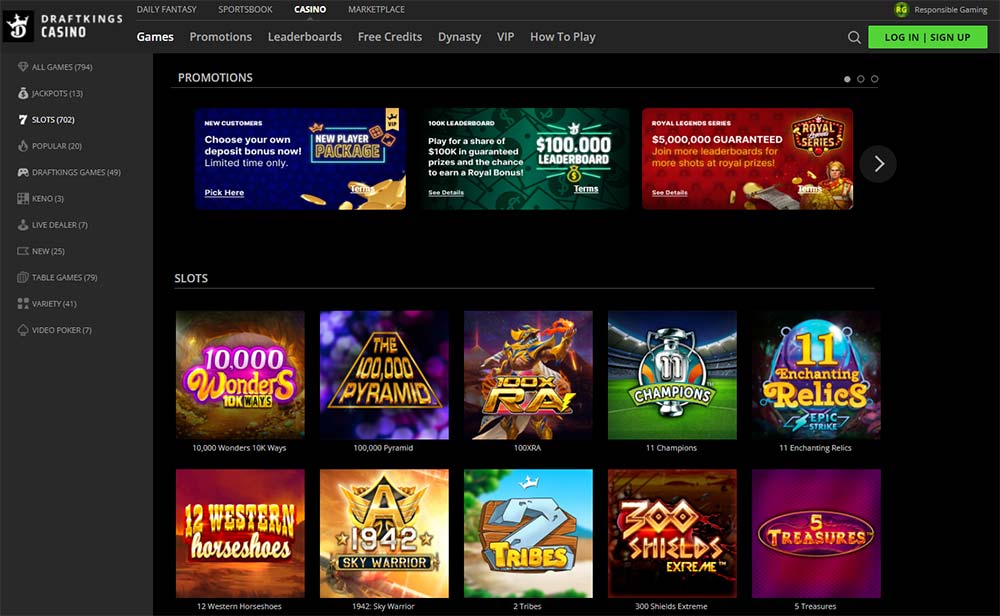Open How To Play page
1000x616 pixels.
[562, 37]
